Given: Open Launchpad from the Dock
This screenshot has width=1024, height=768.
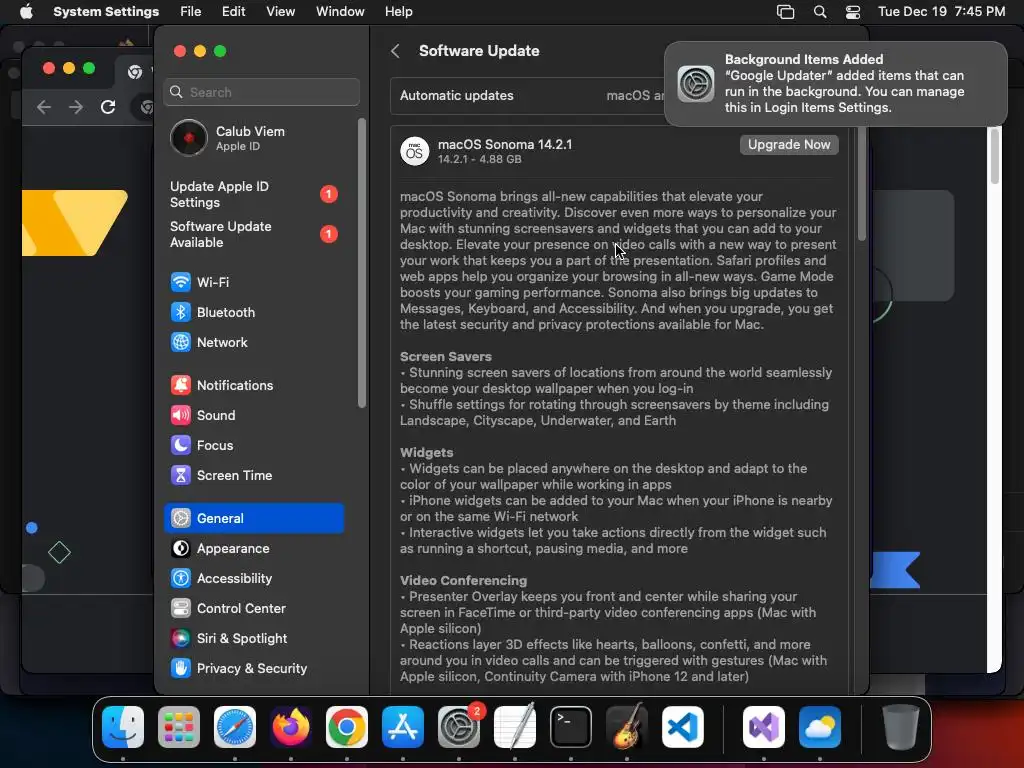Looking at the screenshot, I should pos(179,727).
